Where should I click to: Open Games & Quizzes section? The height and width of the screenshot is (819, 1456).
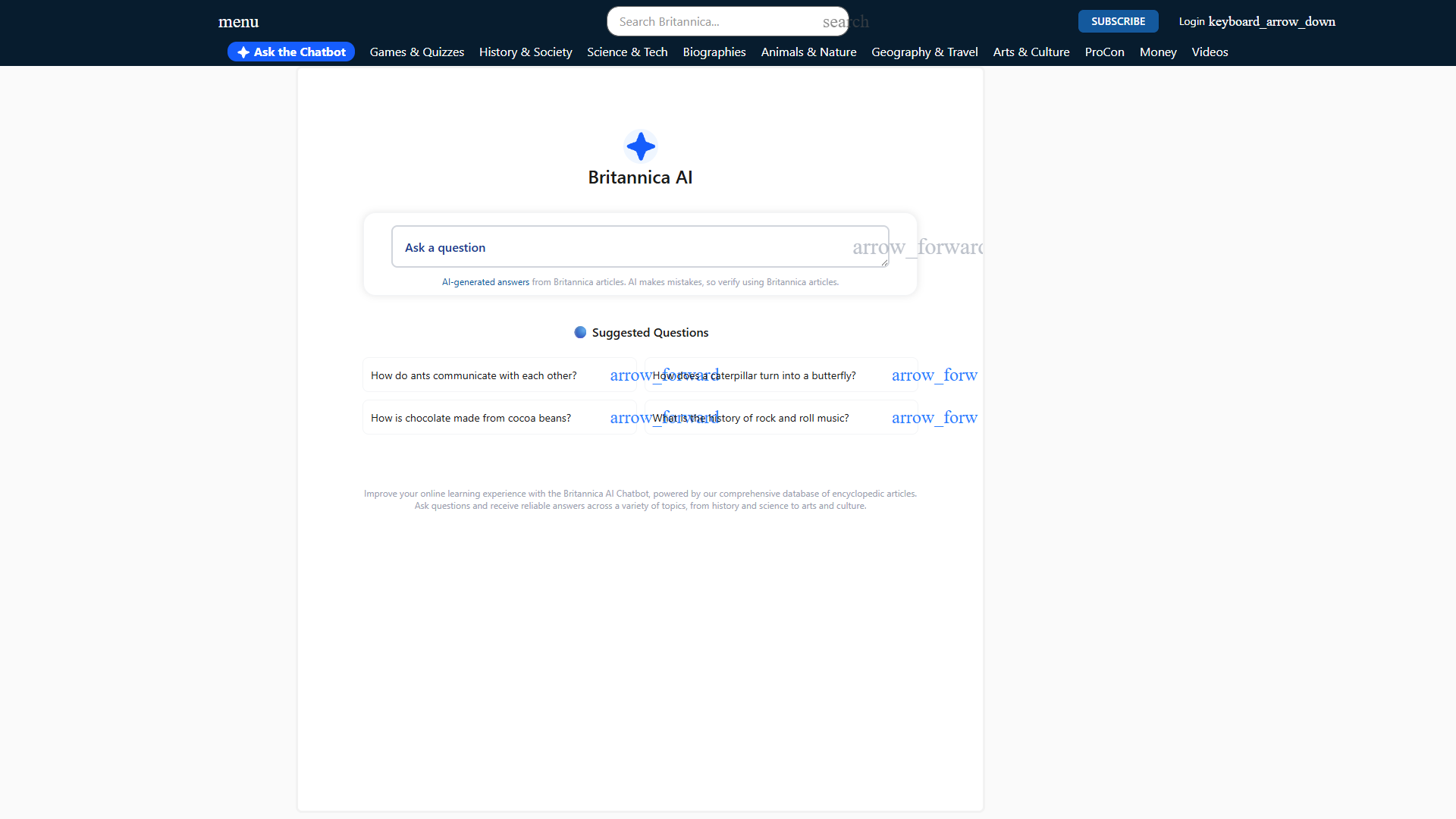pyautogui.click(x=417, y=52)
